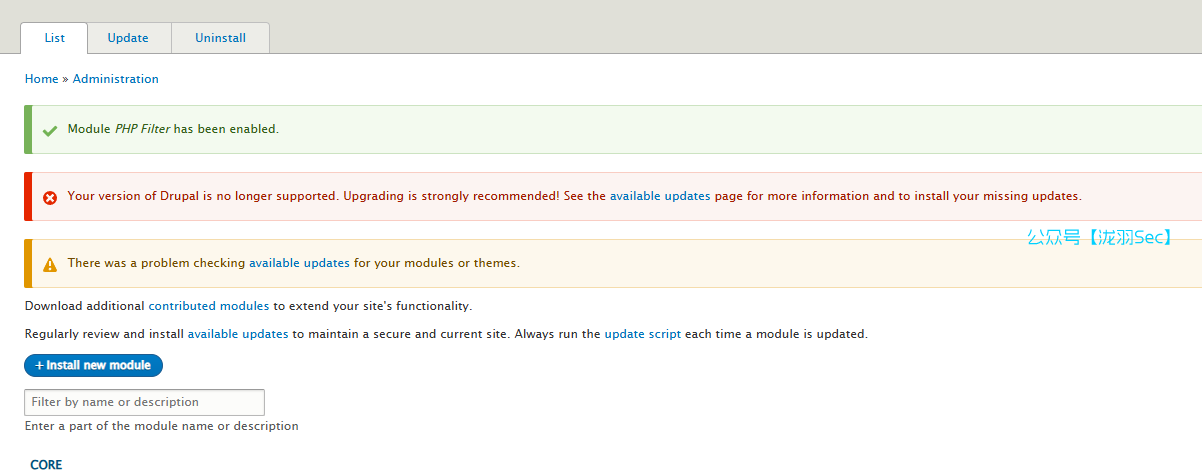
Task: Click the red error circle icon
Action: pos(50,197)
